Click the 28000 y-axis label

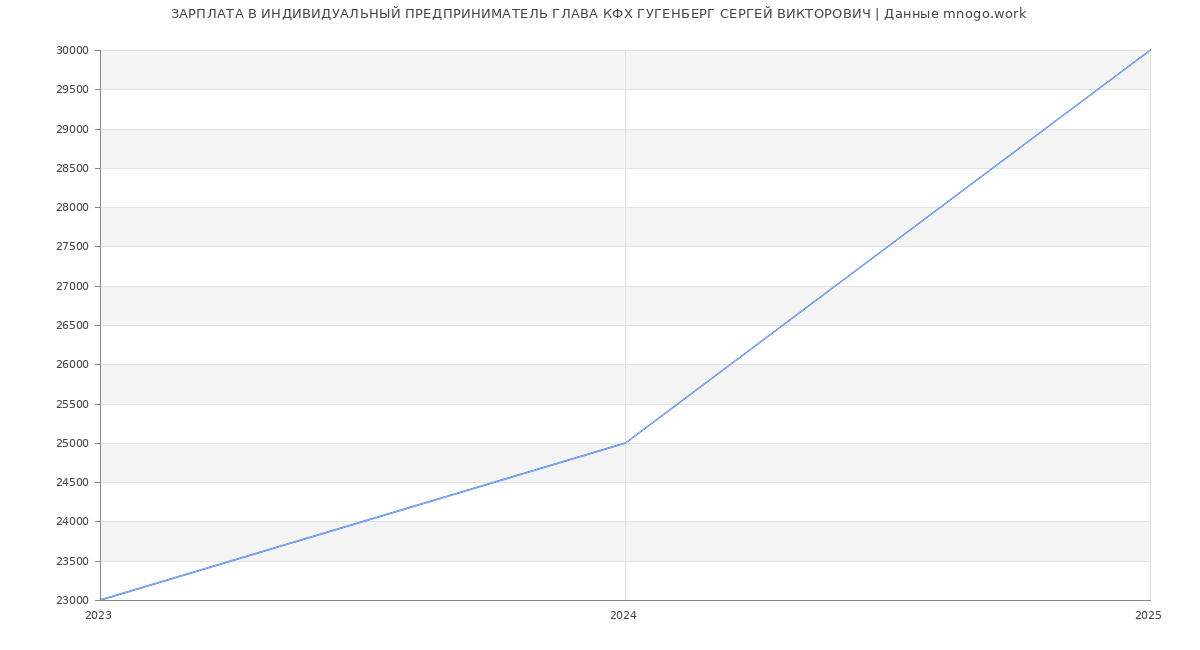tap(72, 208)
